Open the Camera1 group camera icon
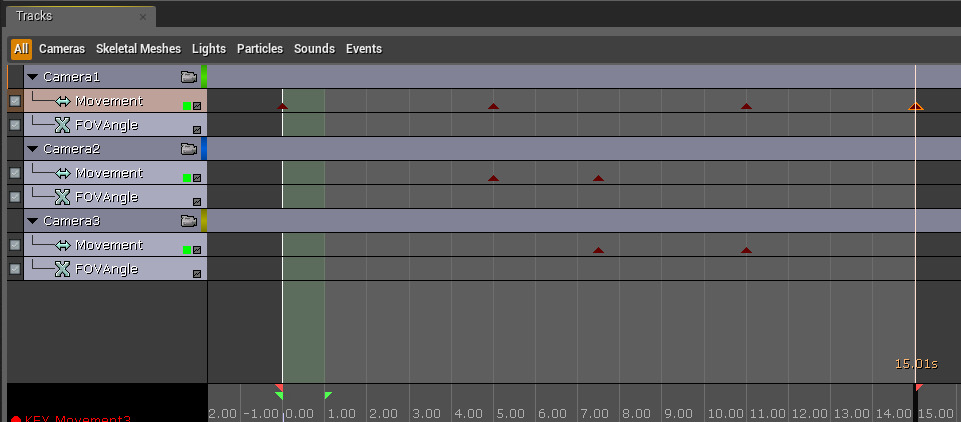 (x=189, y=77)
